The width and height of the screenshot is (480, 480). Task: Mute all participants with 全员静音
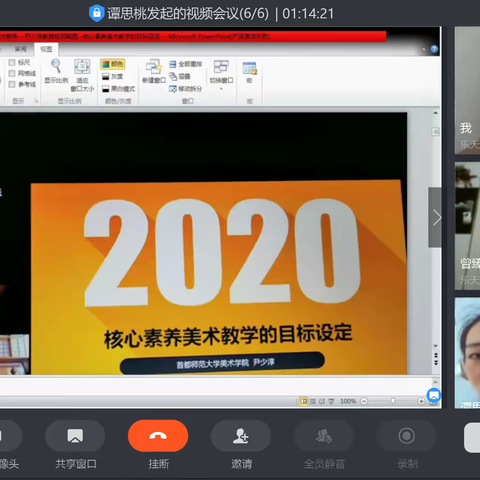pos(324,436)
